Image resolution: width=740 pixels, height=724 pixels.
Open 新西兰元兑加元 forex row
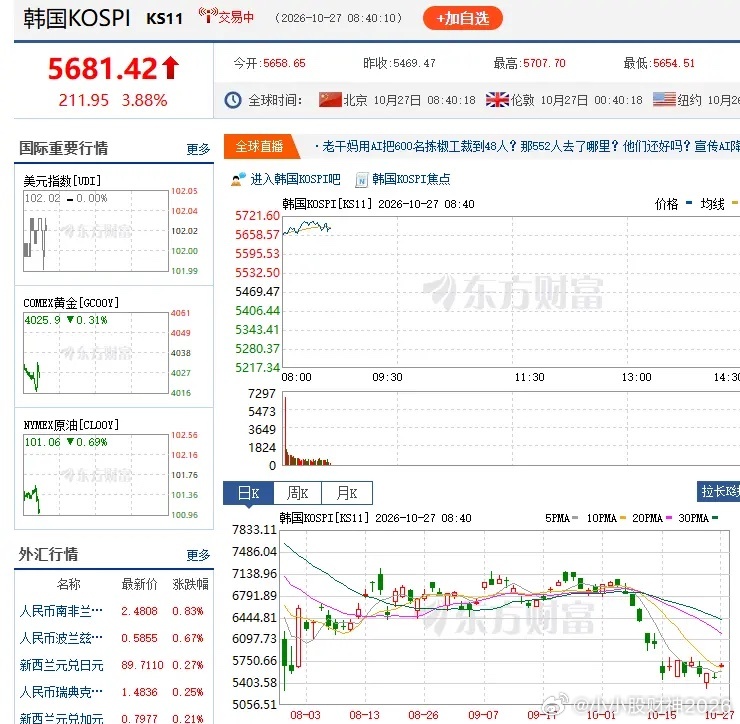point(112,718)
